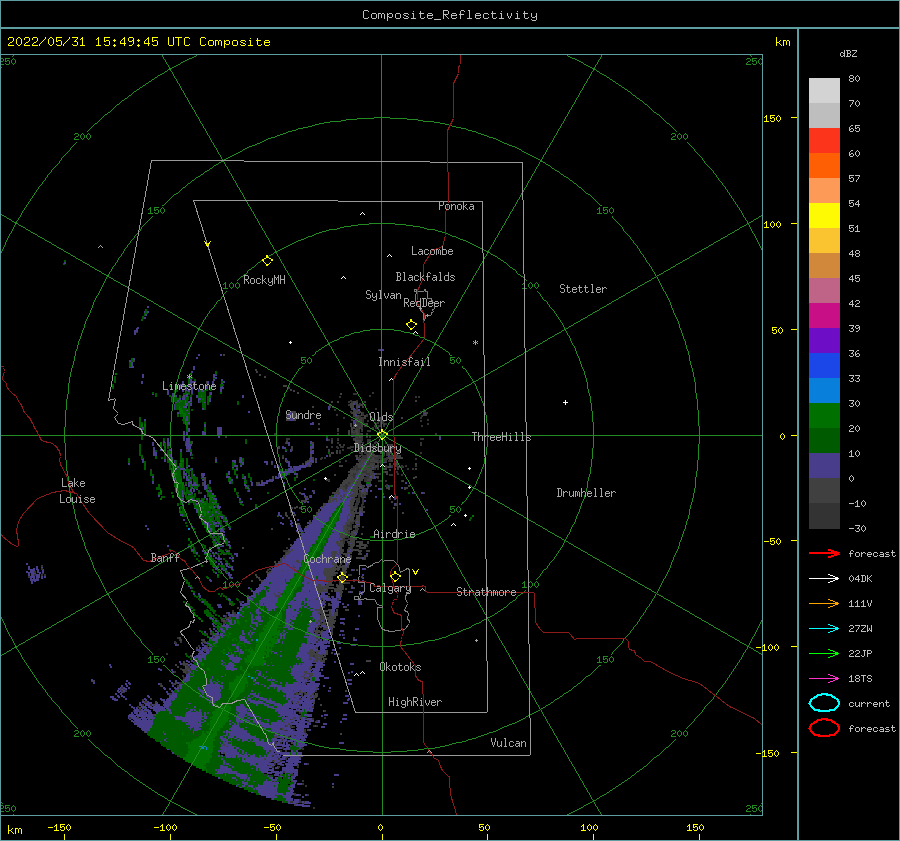Click the magenta 18TS arrow legend icon
This screenshot has width=900, height=841.
tap(824, 679)
